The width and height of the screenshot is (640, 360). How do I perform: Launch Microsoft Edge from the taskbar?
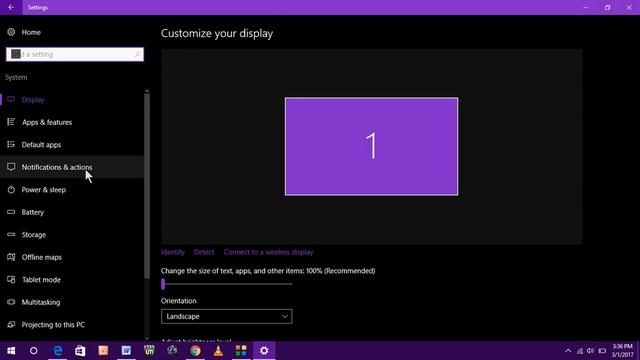click(58, 351)
